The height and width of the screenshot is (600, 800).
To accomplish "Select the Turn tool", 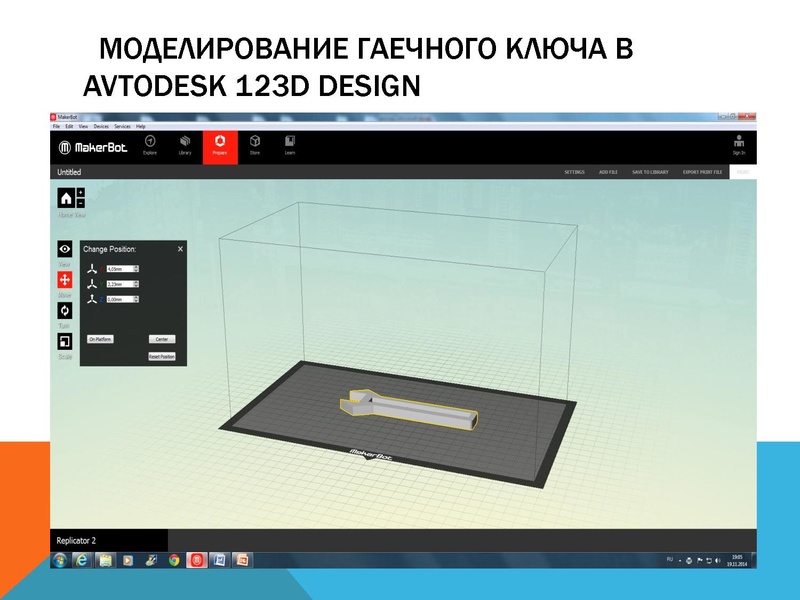I will click(63, 312).
